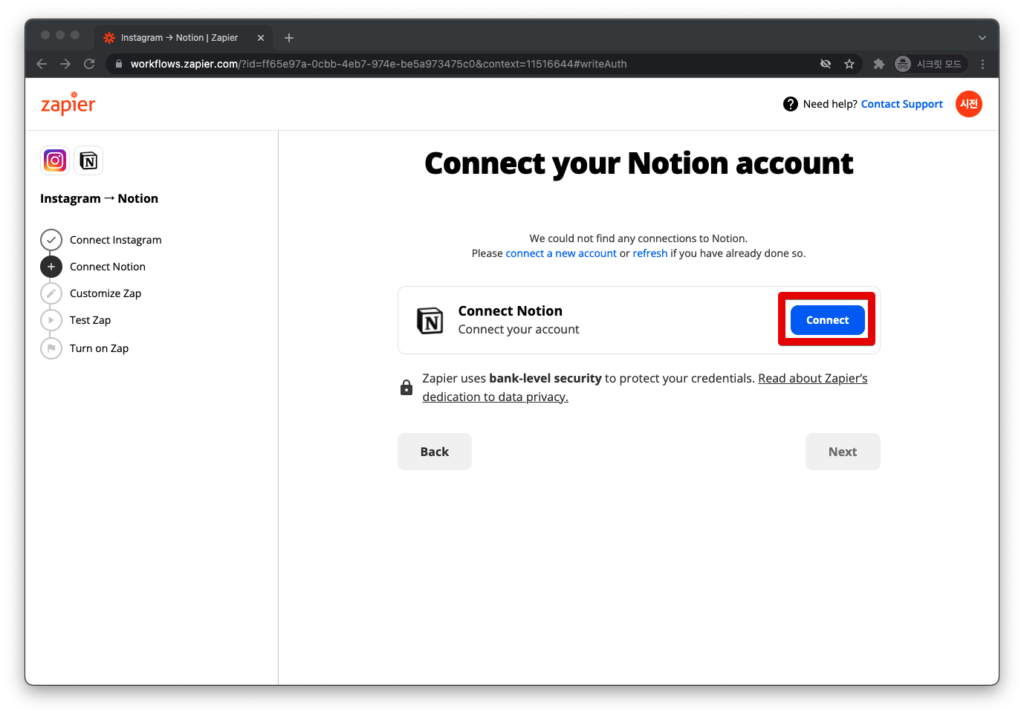The width and height of the screenshot is (1024, 716).
Task: Bookmark the page with the star icon
Action: point(849,64)
